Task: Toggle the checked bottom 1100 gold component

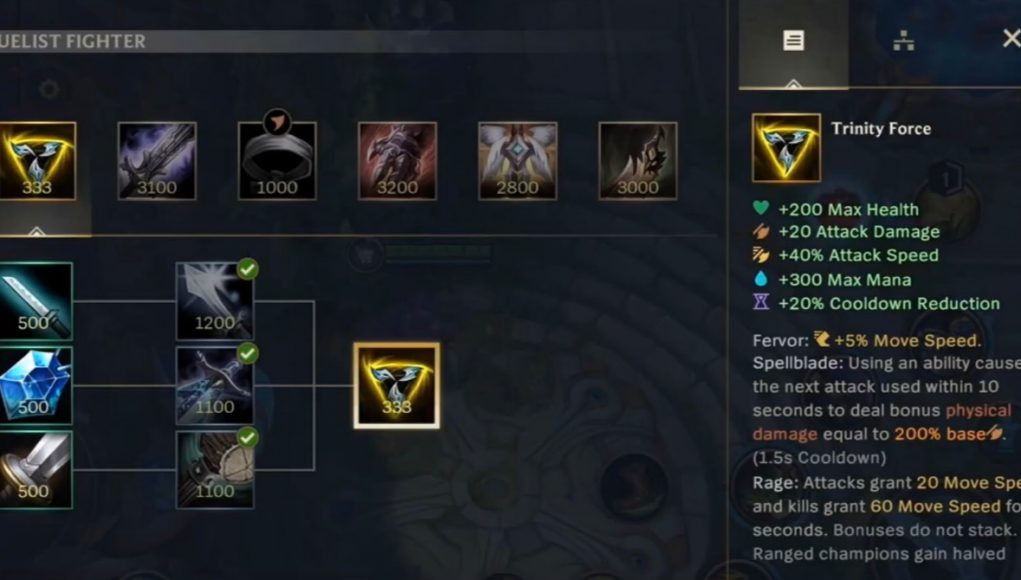Action: 215,469
